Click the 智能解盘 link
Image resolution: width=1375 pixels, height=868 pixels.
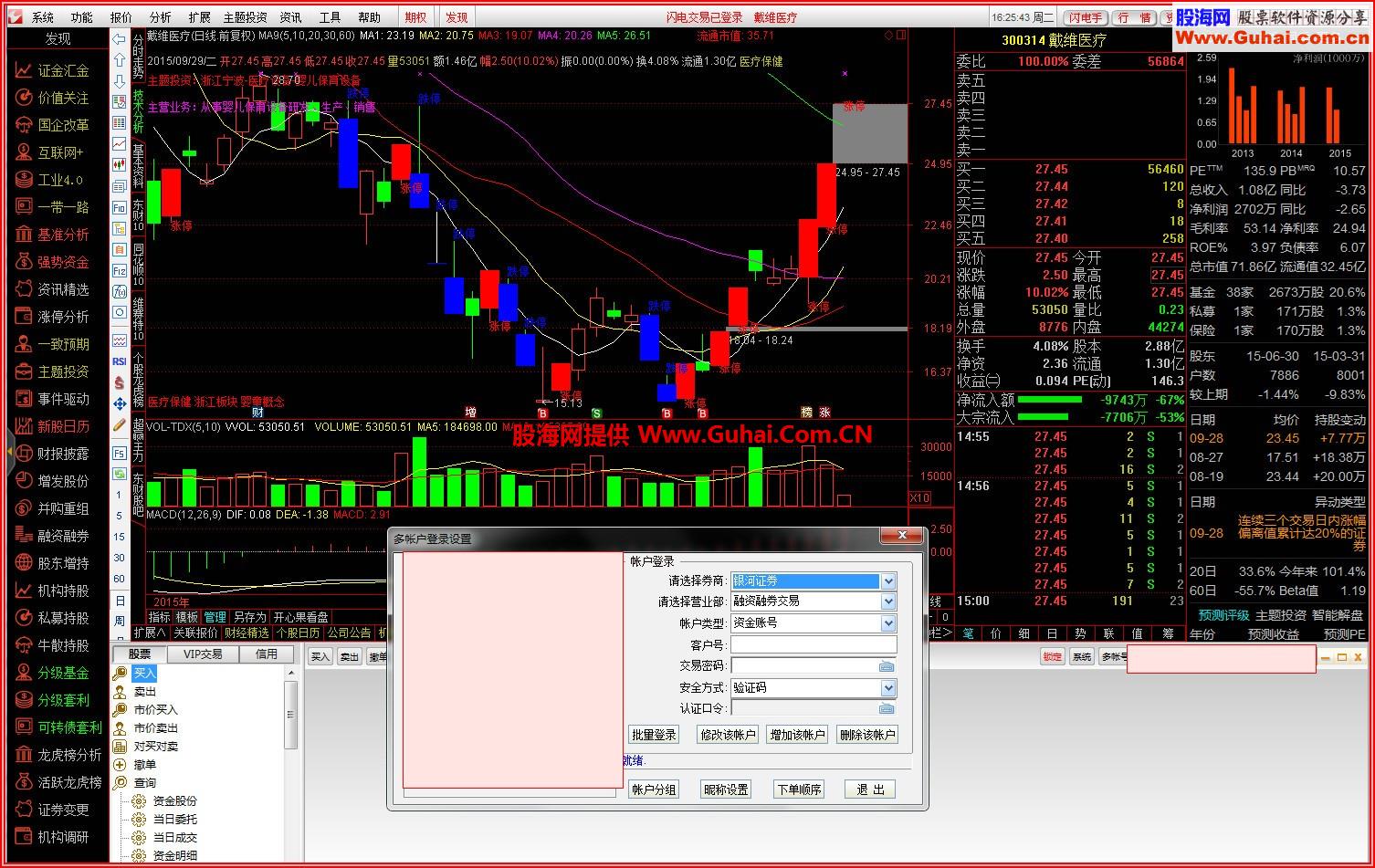click(1338, 615)
